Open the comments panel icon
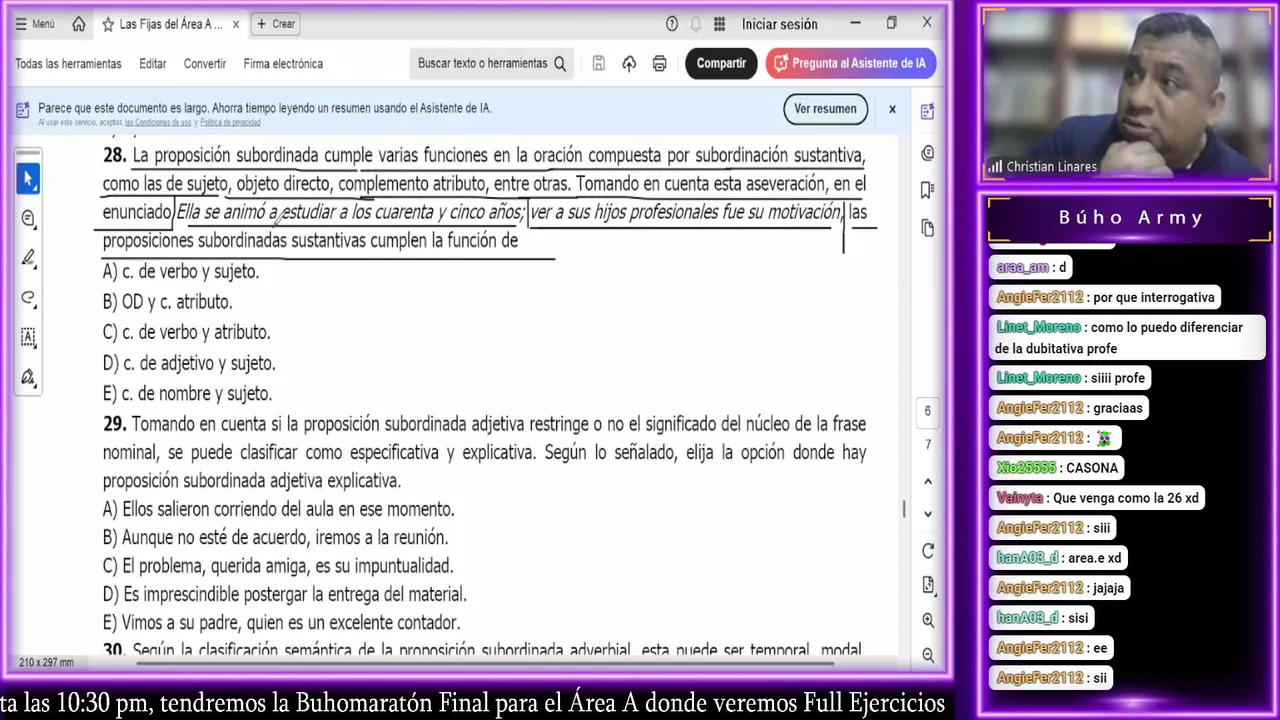 [x=927, y=153]
